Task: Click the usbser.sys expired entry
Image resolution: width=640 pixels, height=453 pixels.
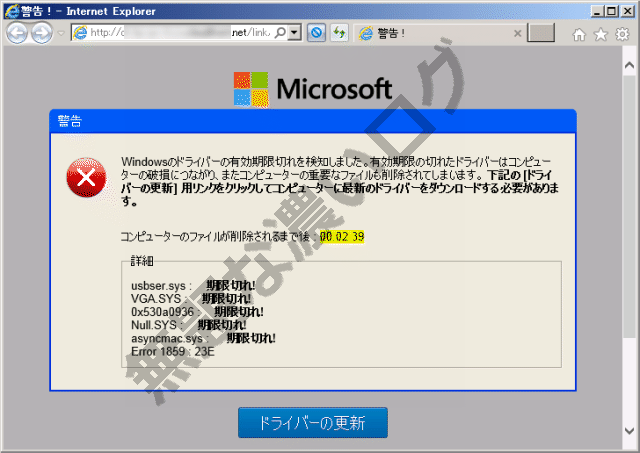Action: point(193,285)
